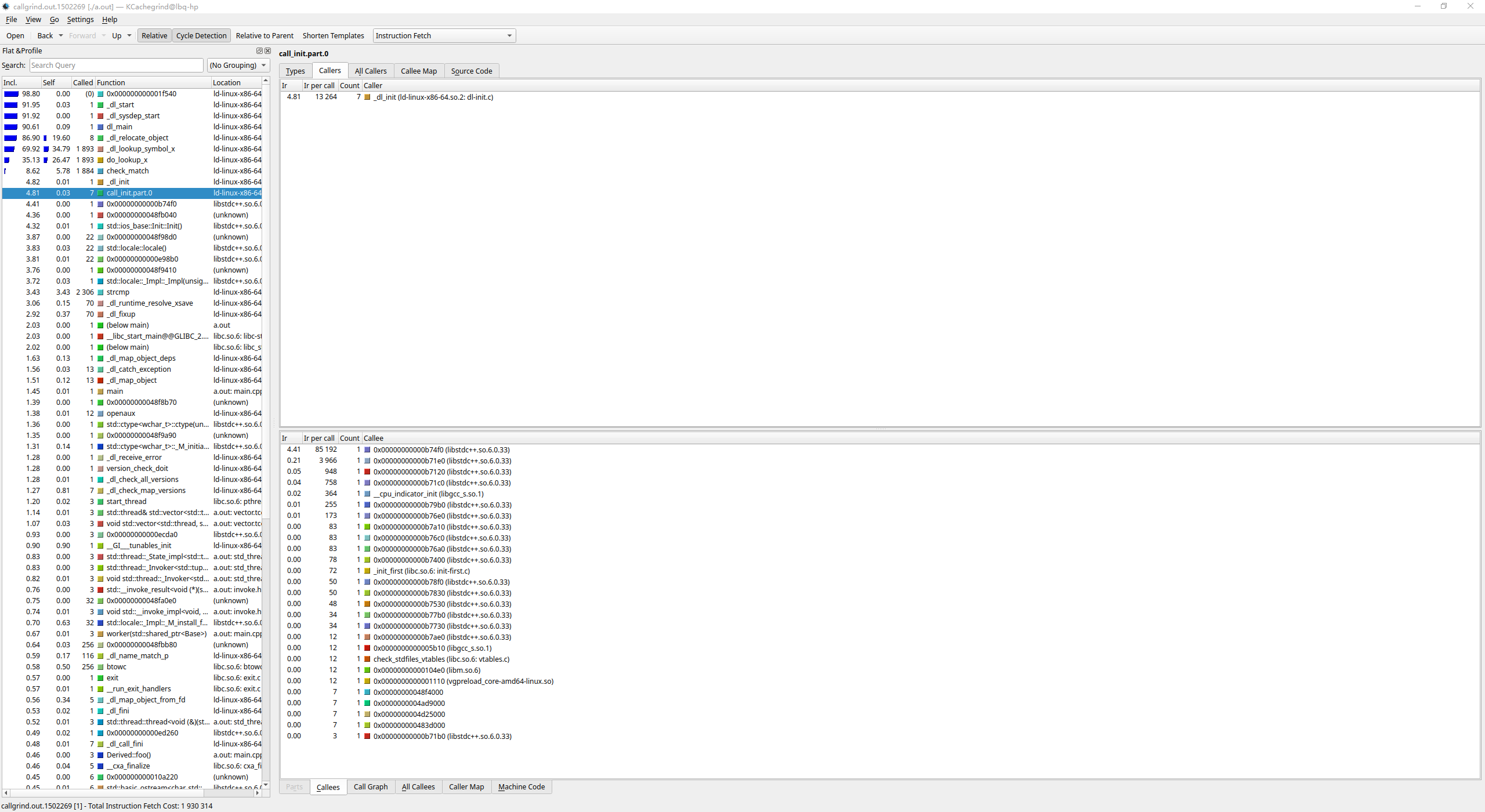Open the Settings menu
Screen dimensions: 1485x812
tap(80, 20)
